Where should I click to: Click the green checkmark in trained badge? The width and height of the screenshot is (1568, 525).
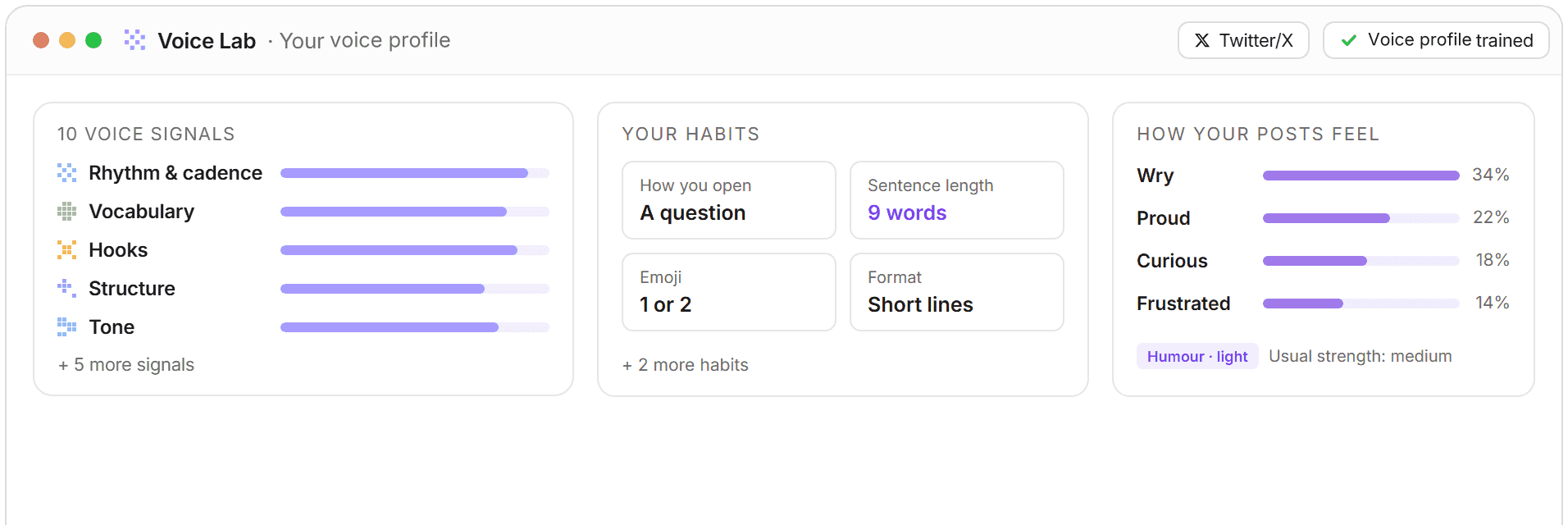coord(1348,40)
